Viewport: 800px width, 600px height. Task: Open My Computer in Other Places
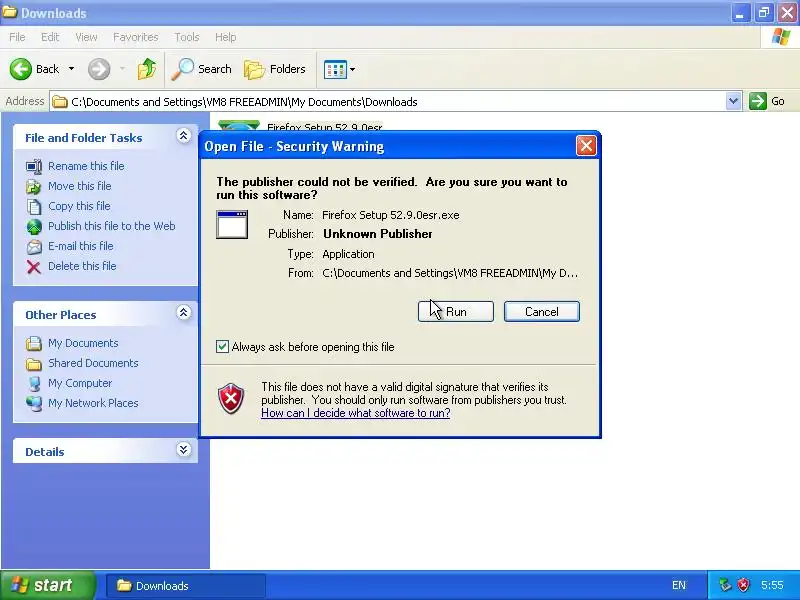(80, 383)
